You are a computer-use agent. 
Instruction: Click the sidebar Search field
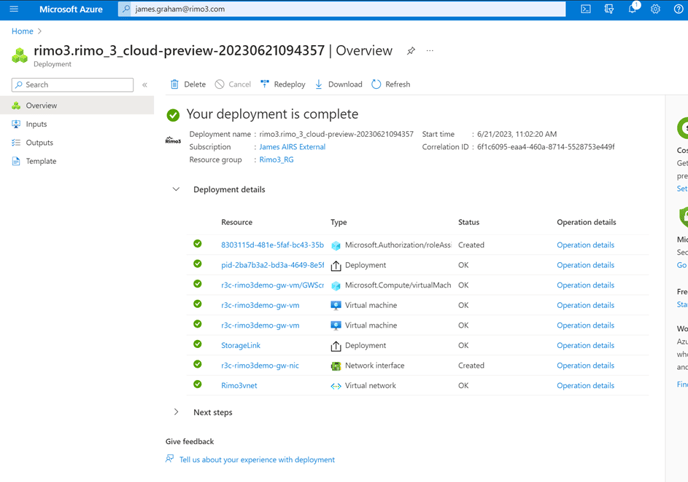point(72,85)
